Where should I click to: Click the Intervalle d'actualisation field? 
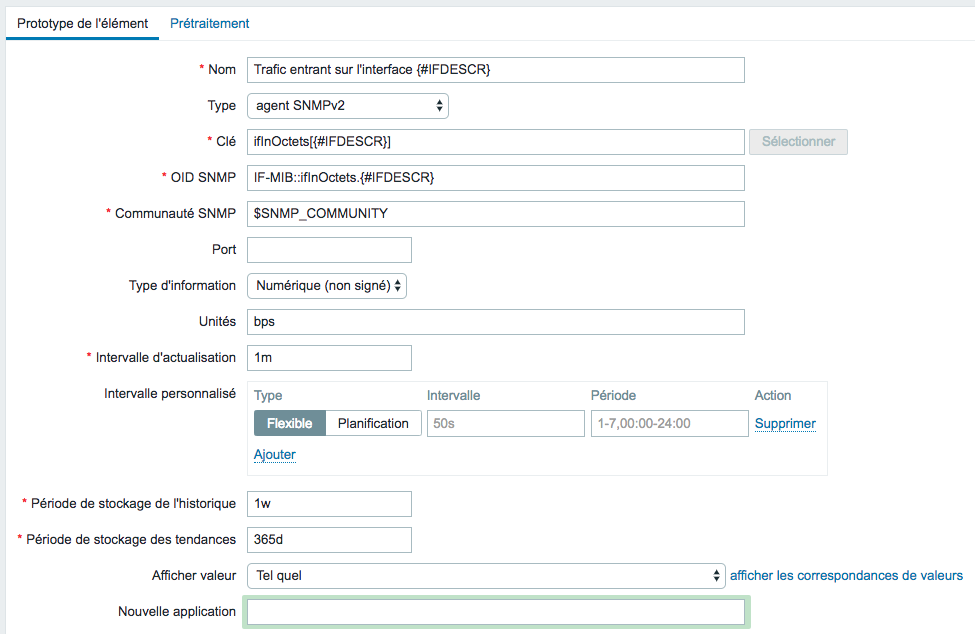330,358
